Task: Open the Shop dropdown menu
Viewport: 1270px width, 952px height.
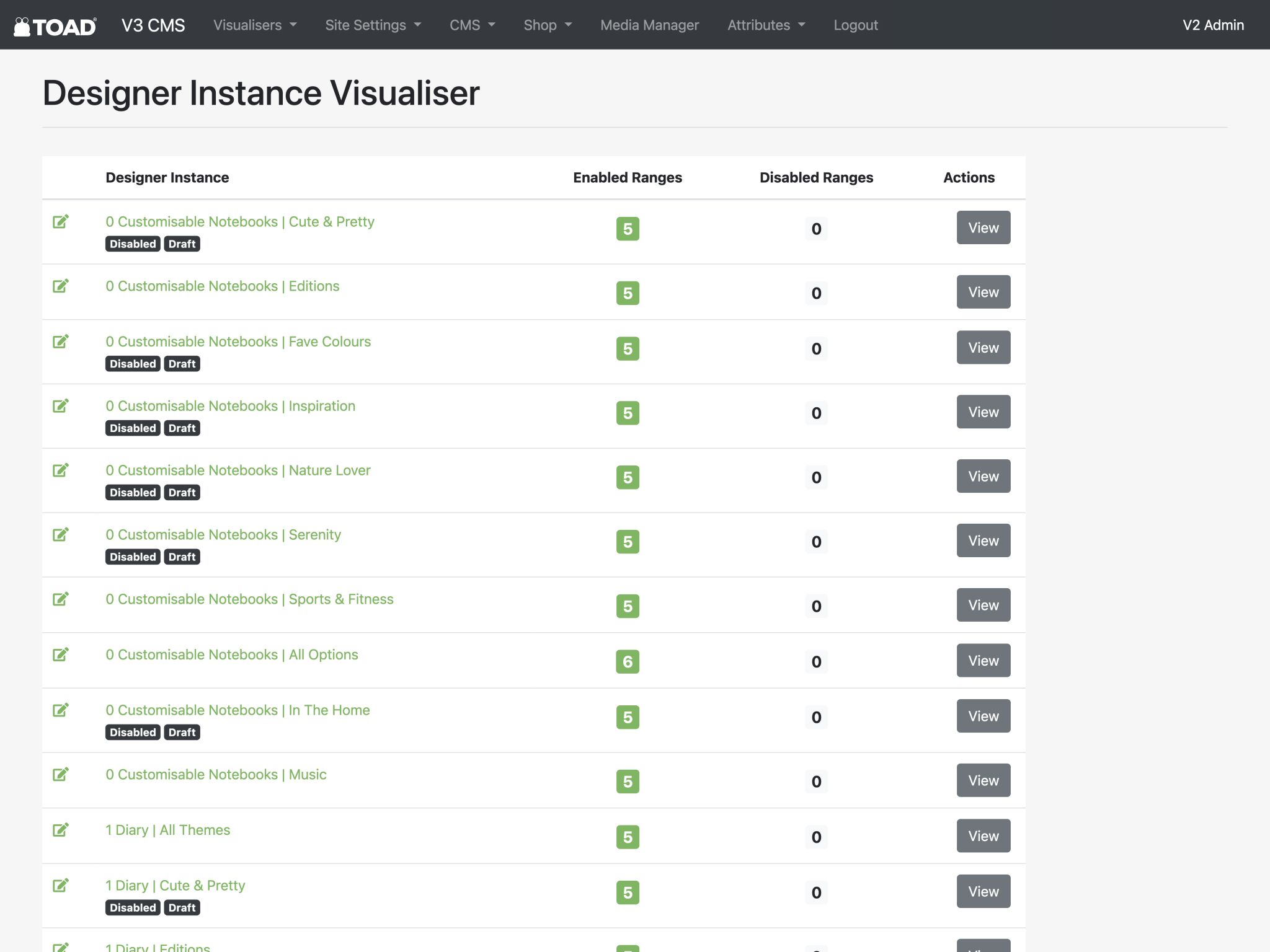Action: pyautogui.click(x=547, y=25)
